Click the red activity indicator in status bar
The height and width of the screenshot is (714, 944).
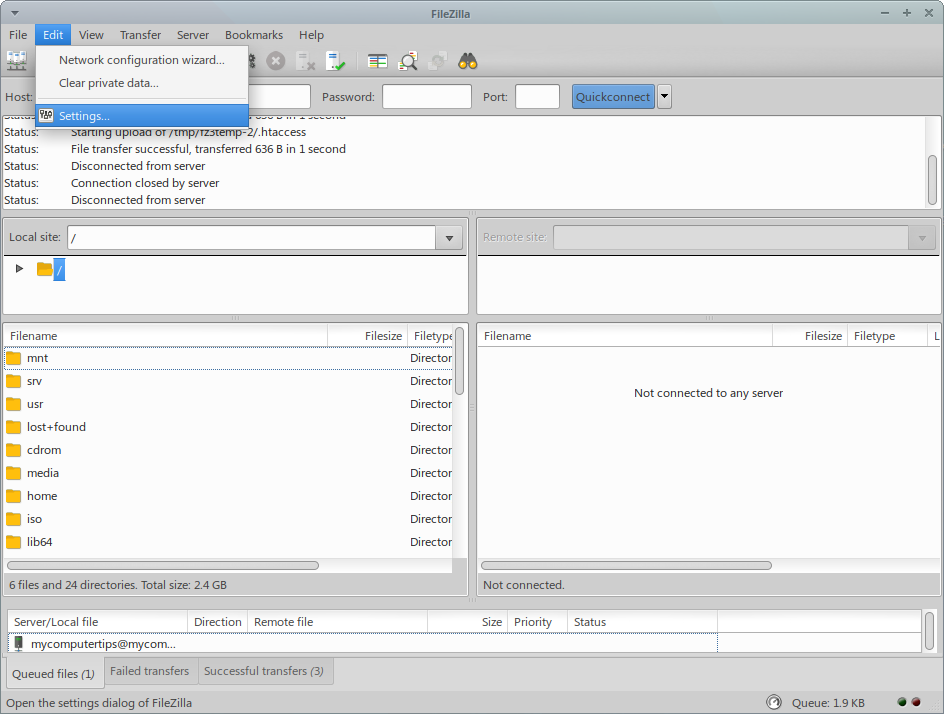tap(916, 702)
